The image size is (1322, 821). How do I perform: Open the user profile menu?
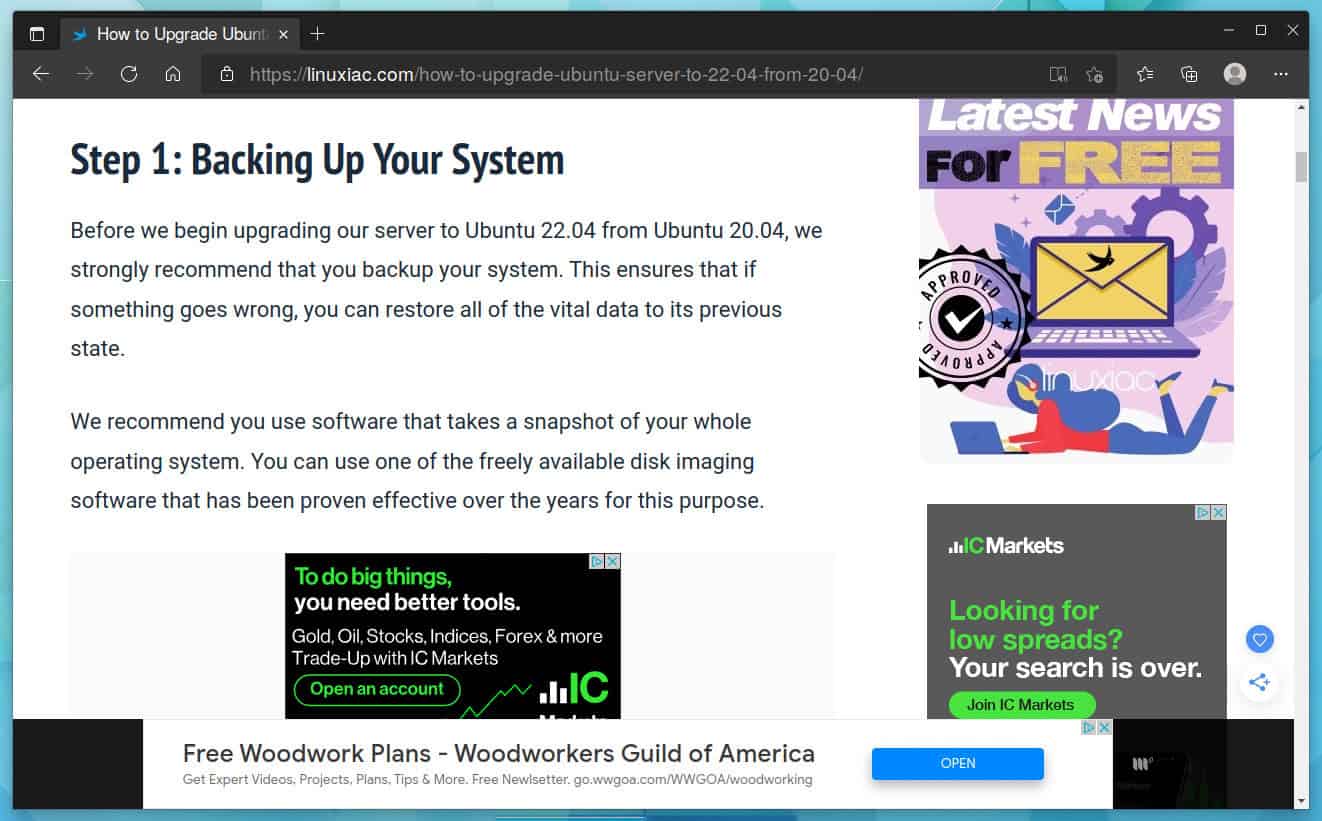pyautogui.click(x=1235, y=74)
